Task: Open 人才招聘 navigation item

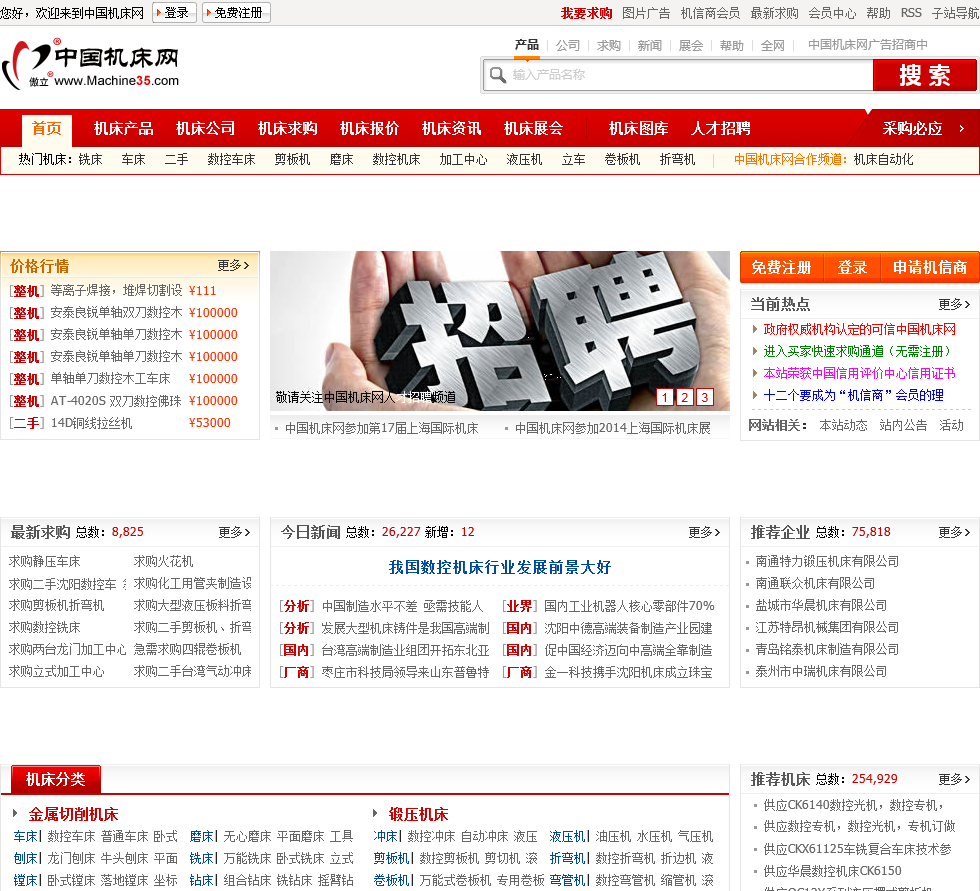Action: click(721, 129)
